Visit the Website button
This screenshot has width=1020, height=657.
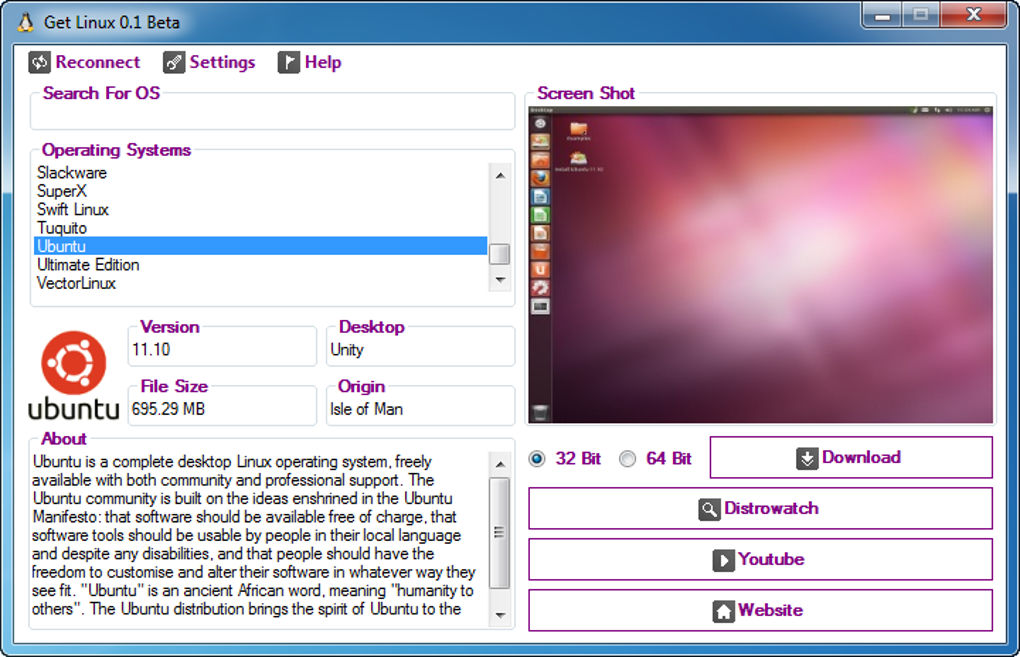[760, 610]
